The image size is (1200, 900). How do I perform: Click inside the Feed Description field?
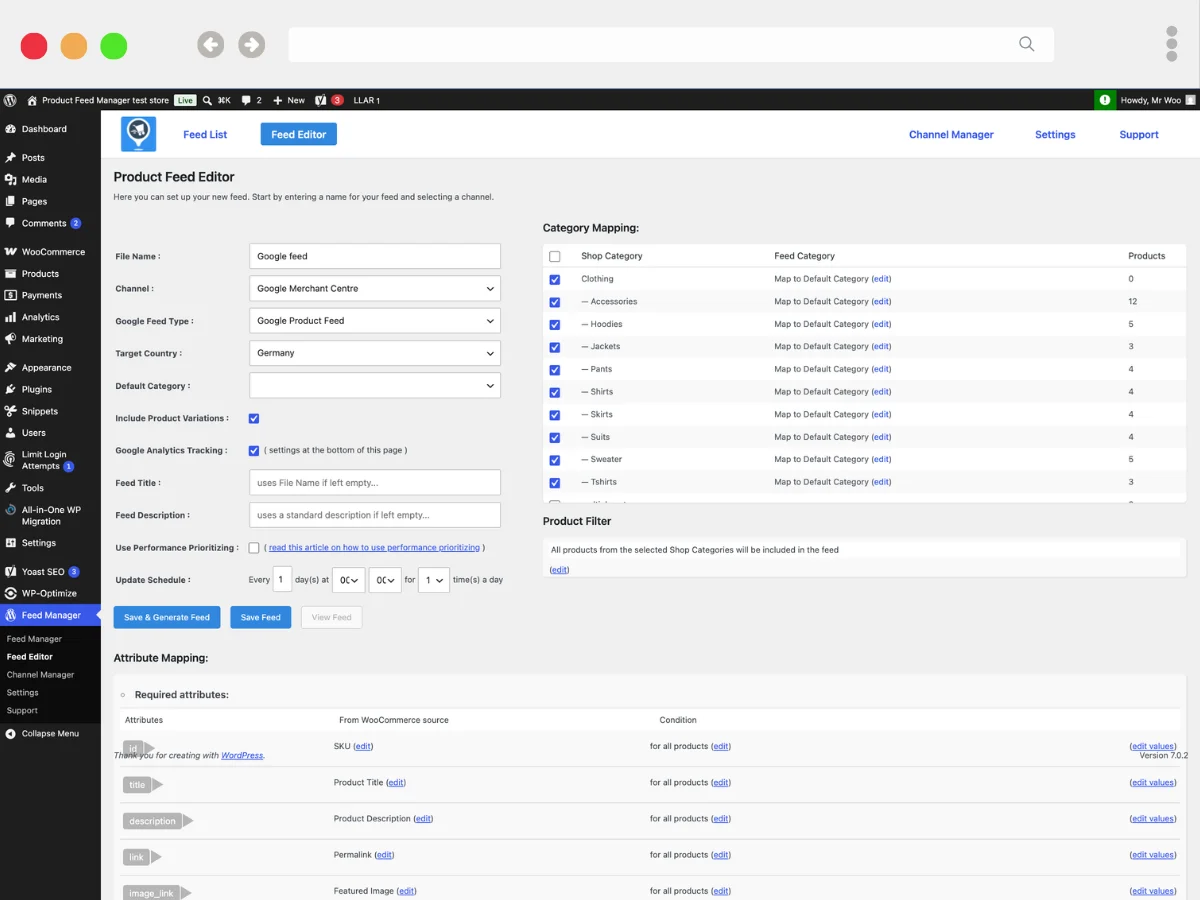click(x=375, y=515)
